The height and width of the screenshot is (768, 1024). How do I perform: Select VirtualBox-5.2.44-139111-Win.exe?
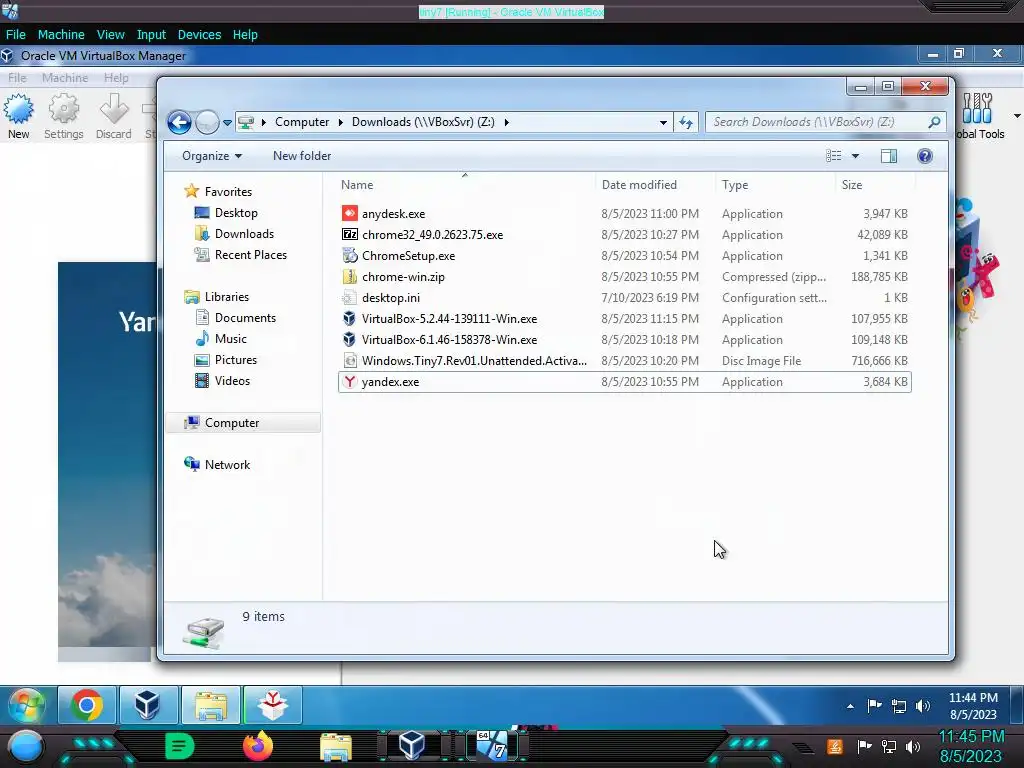[624, 319]
